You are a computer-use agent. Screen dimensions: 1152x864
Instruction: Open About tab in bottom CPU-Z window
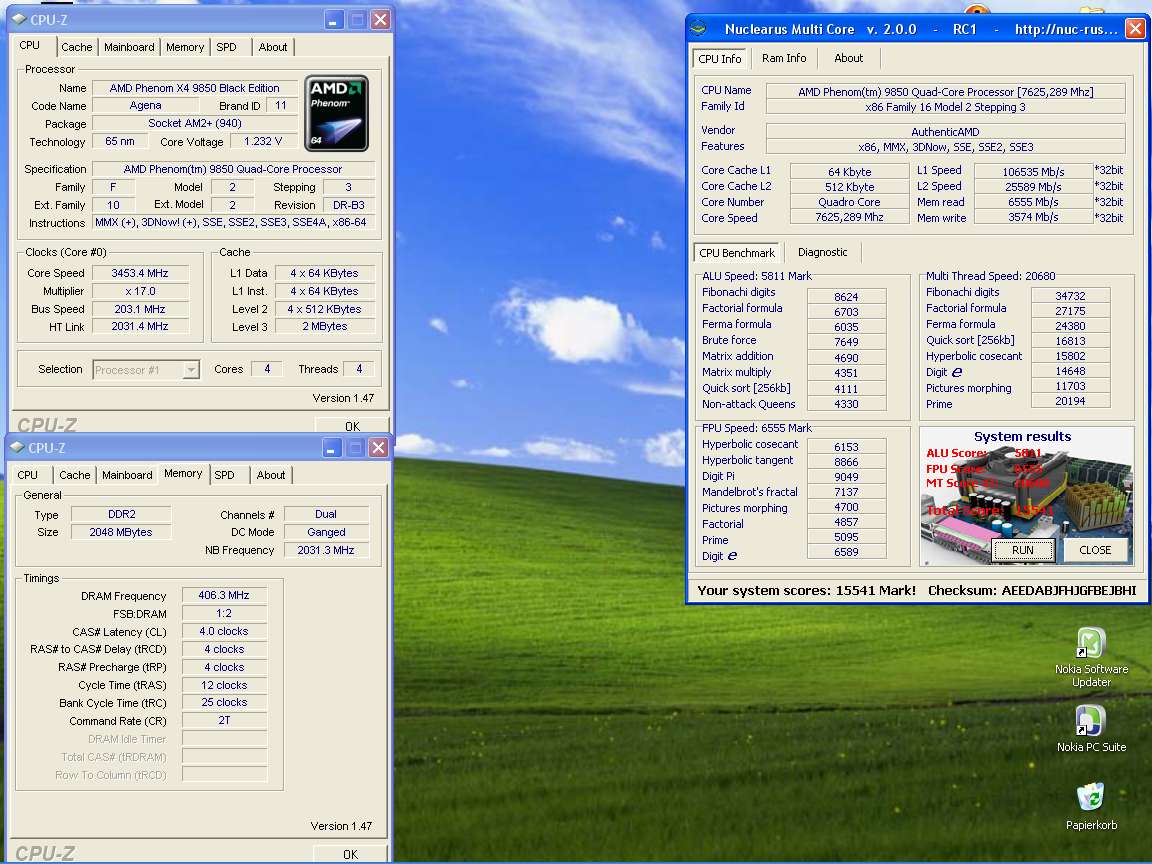(271, 475)
